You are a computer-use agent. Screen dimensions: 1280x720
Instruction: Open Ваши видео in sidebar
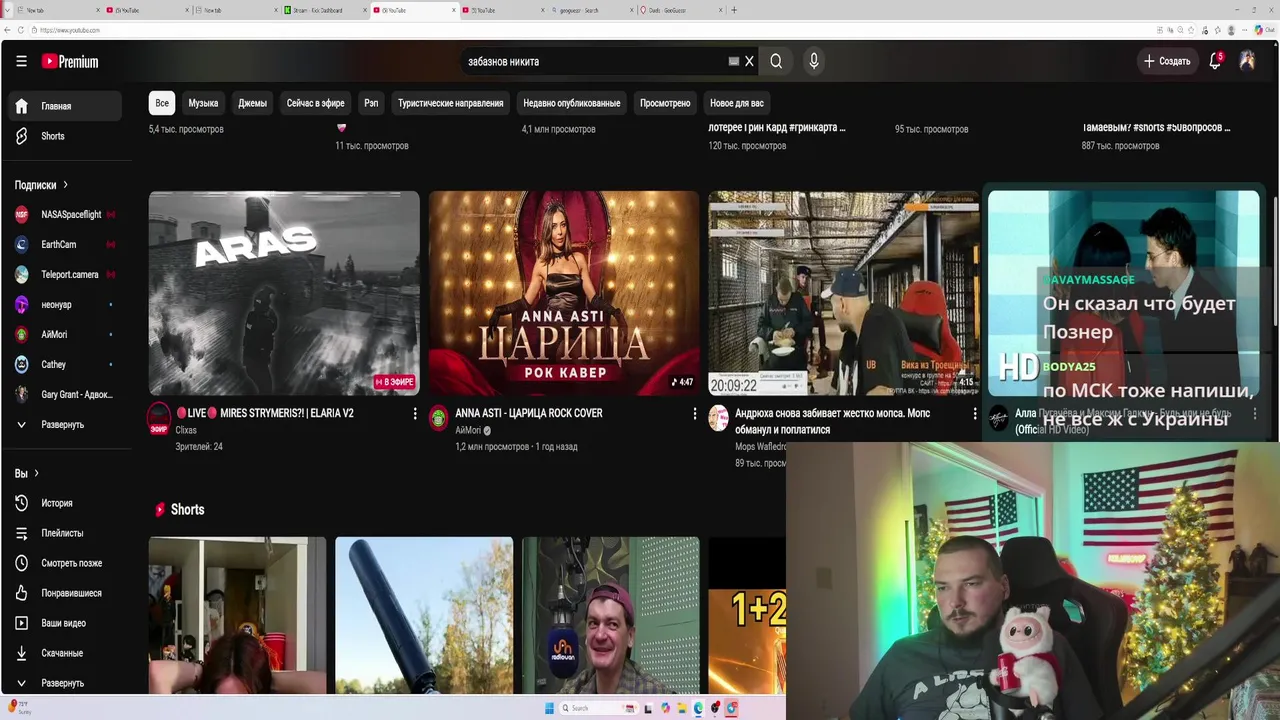65,623
